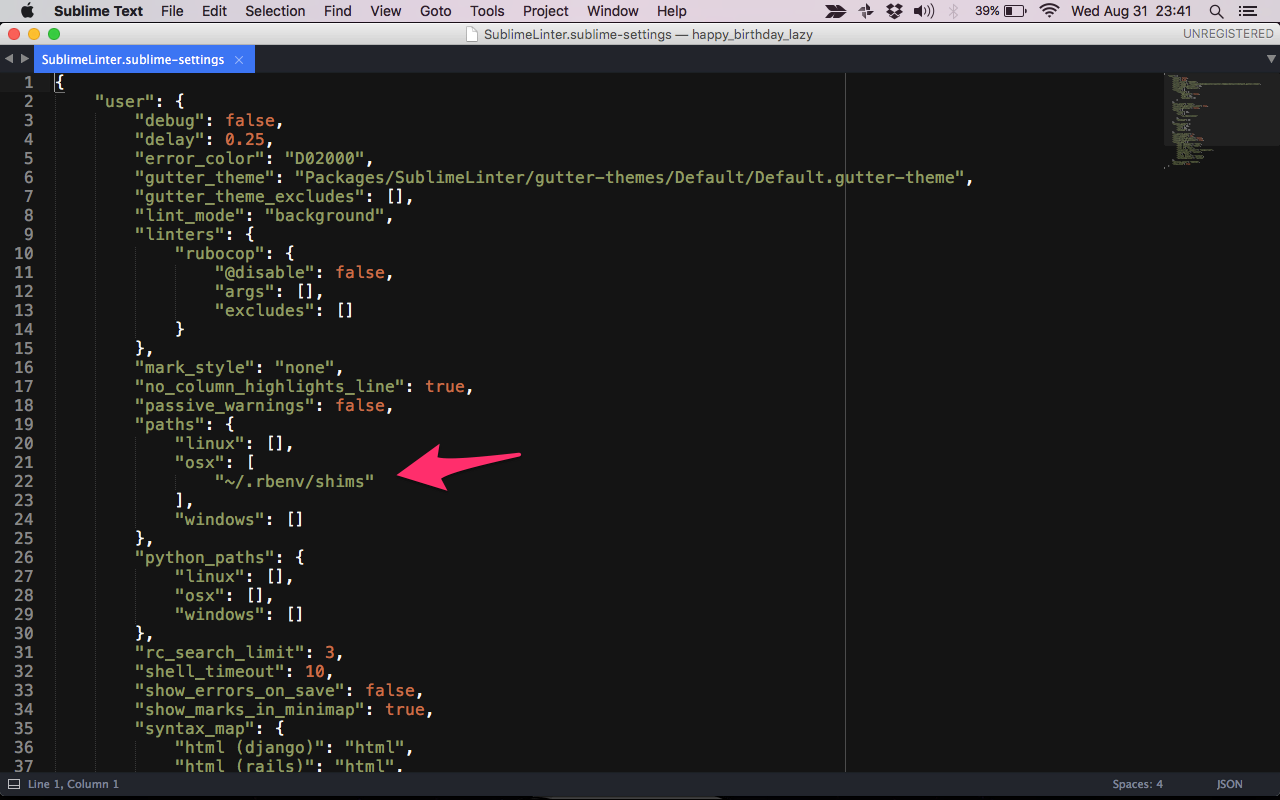Toggle side bar icon in status bar
The width and height of the screenshot is (1280, 800).
(13, 784)
